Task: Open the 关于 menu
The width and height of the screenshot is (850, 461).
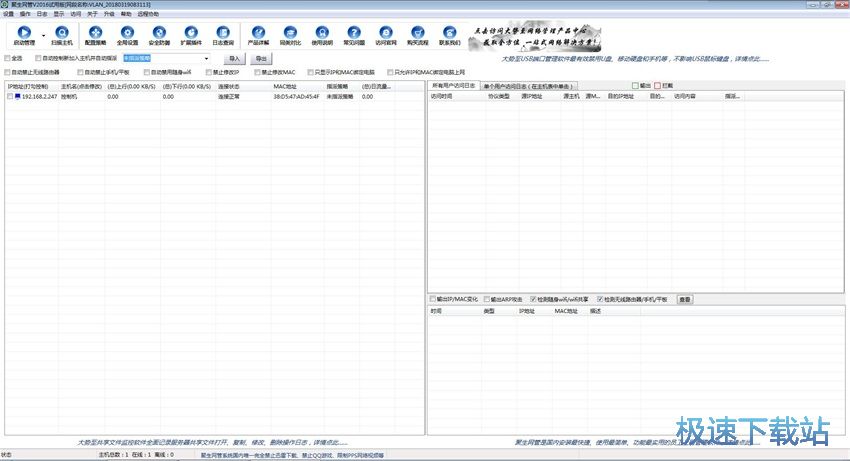Action: 92,14
